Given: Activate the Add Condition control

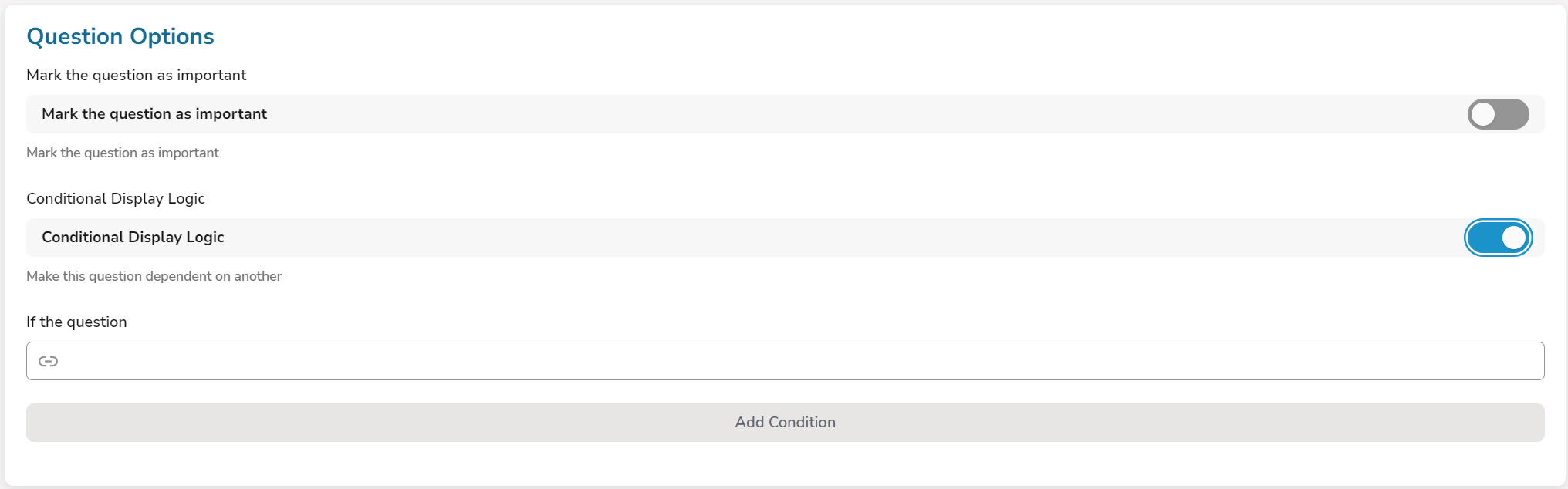Looking at the screenshot, I should pyautogui.click(x=784, y=422).
